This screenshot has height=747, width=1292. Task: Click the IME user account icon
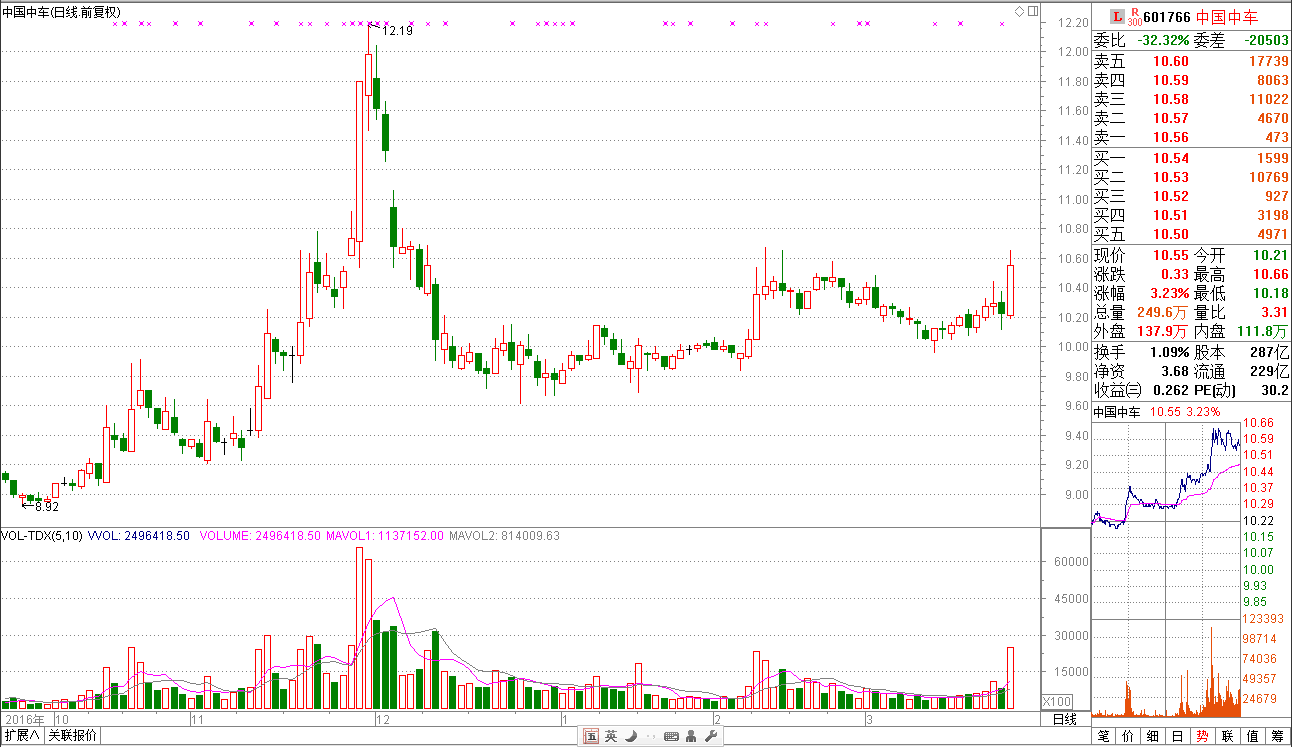[x=691, y=736]
